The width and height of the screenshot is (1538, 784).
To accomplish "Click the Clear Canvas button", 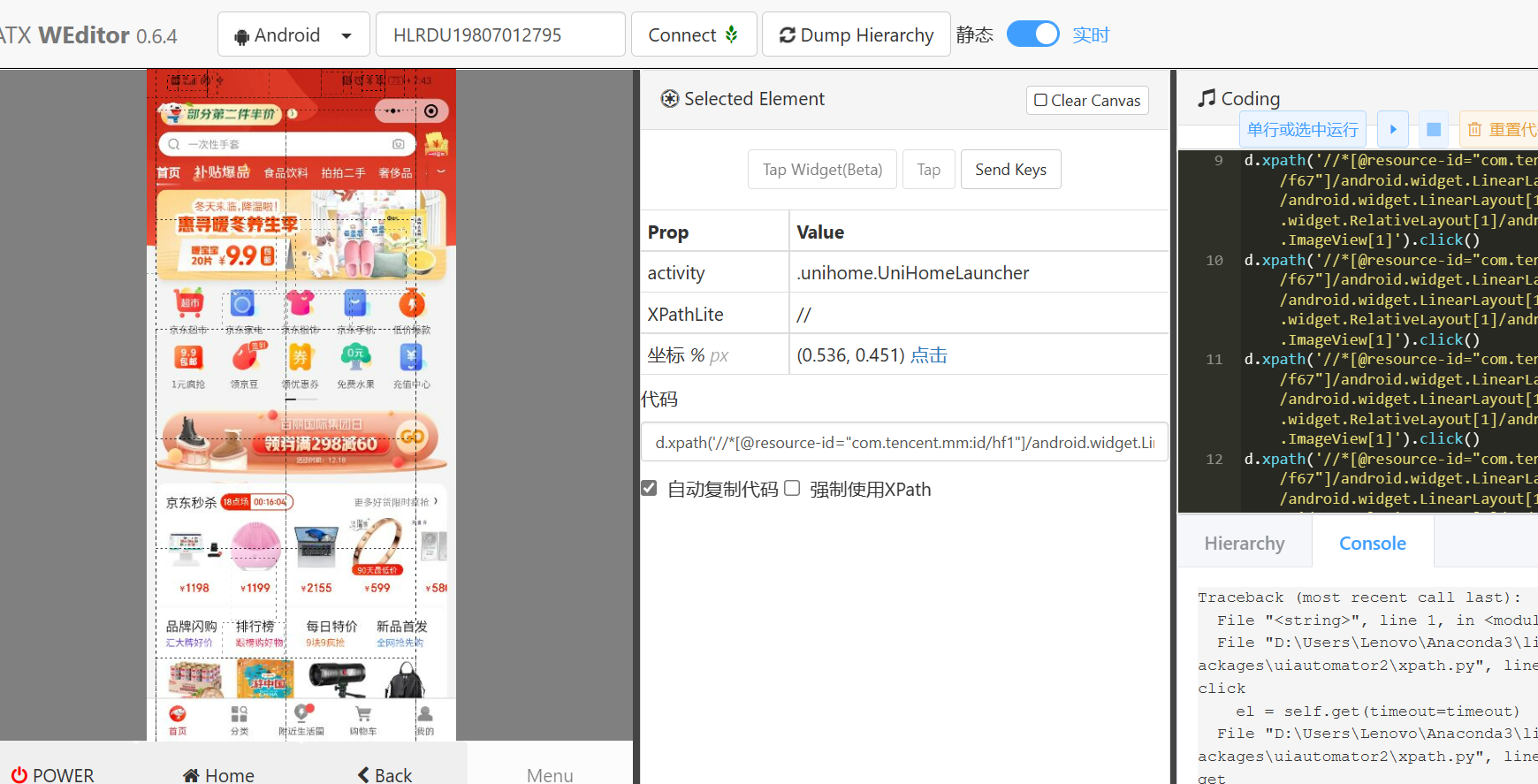I will point(1087,100).
